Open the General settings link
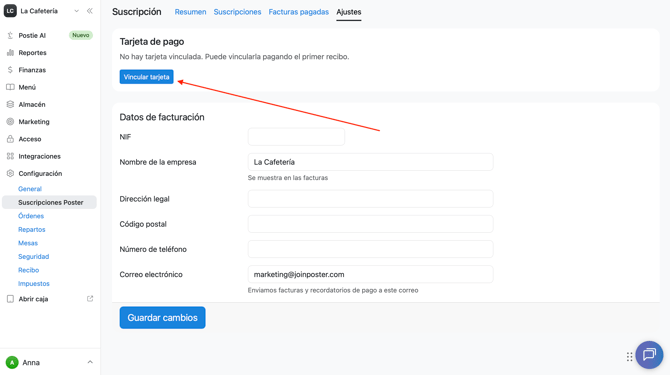The image size is (670, 375). pyautogui.click(x=30, y=189)
